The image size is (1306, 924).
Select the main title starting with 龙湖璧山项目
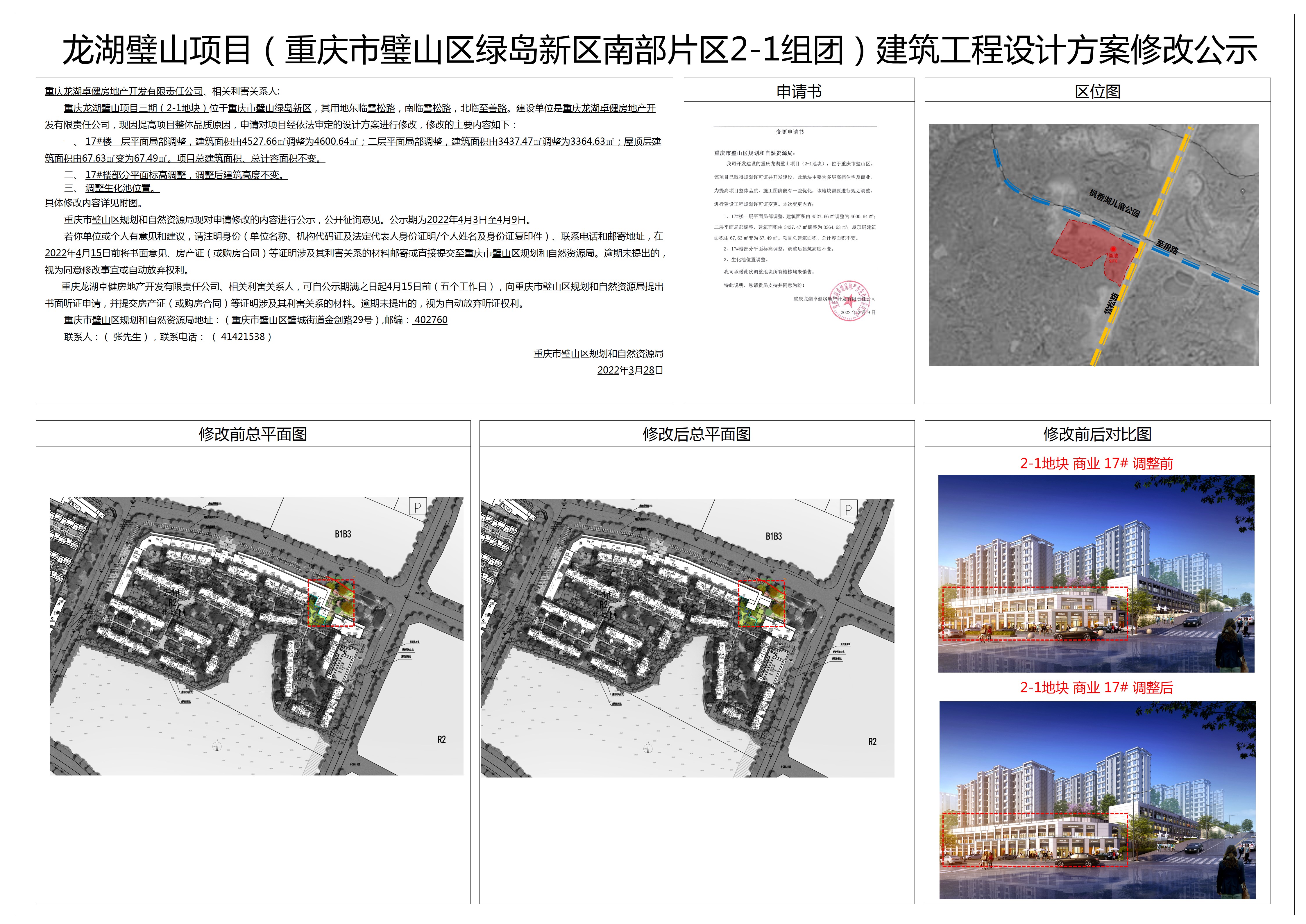click(x=659, y=49)
